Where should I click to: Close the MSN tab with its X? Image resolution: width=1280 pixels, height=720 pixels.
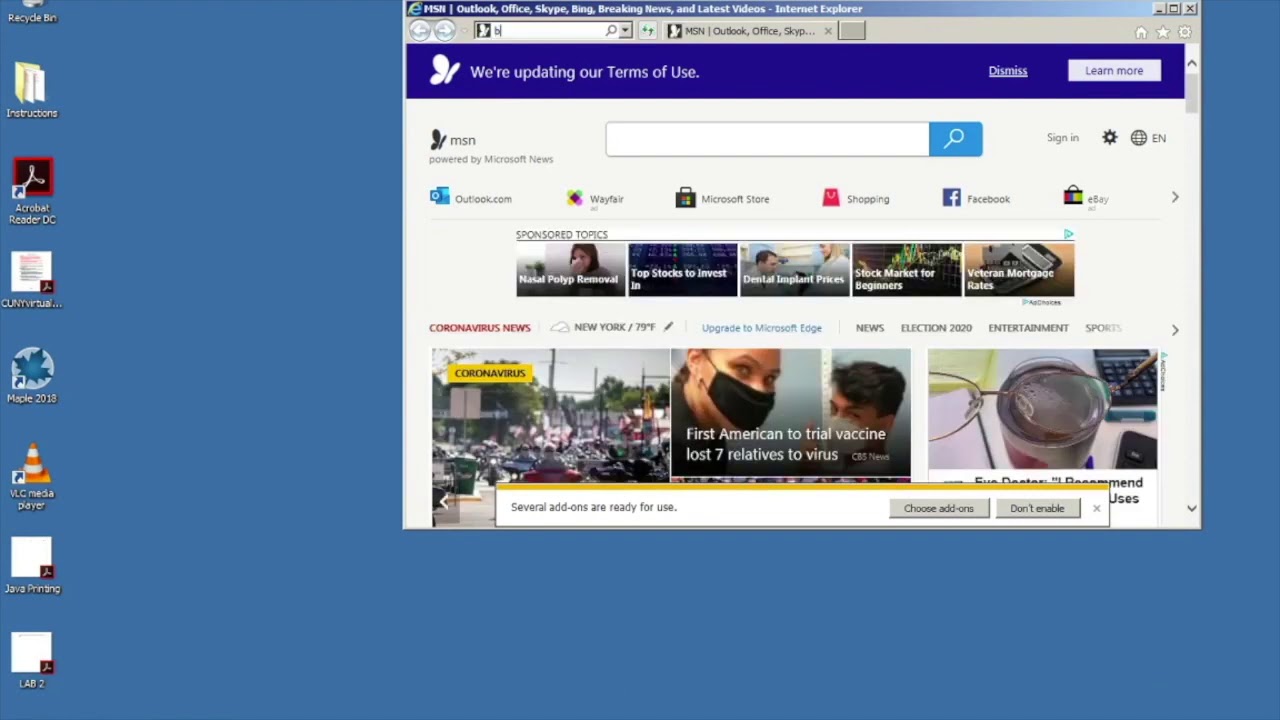click(x=827, y=31)
